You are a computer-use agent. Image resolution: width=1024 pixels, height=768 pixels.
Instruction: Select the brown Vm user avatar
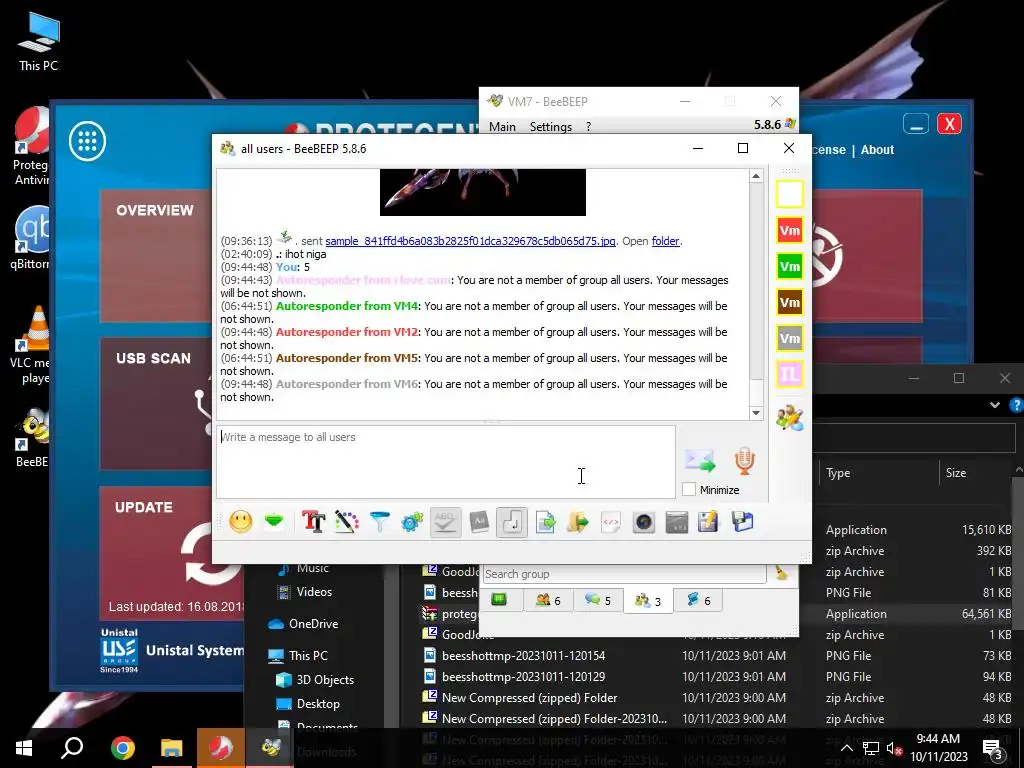click(790, 302)
